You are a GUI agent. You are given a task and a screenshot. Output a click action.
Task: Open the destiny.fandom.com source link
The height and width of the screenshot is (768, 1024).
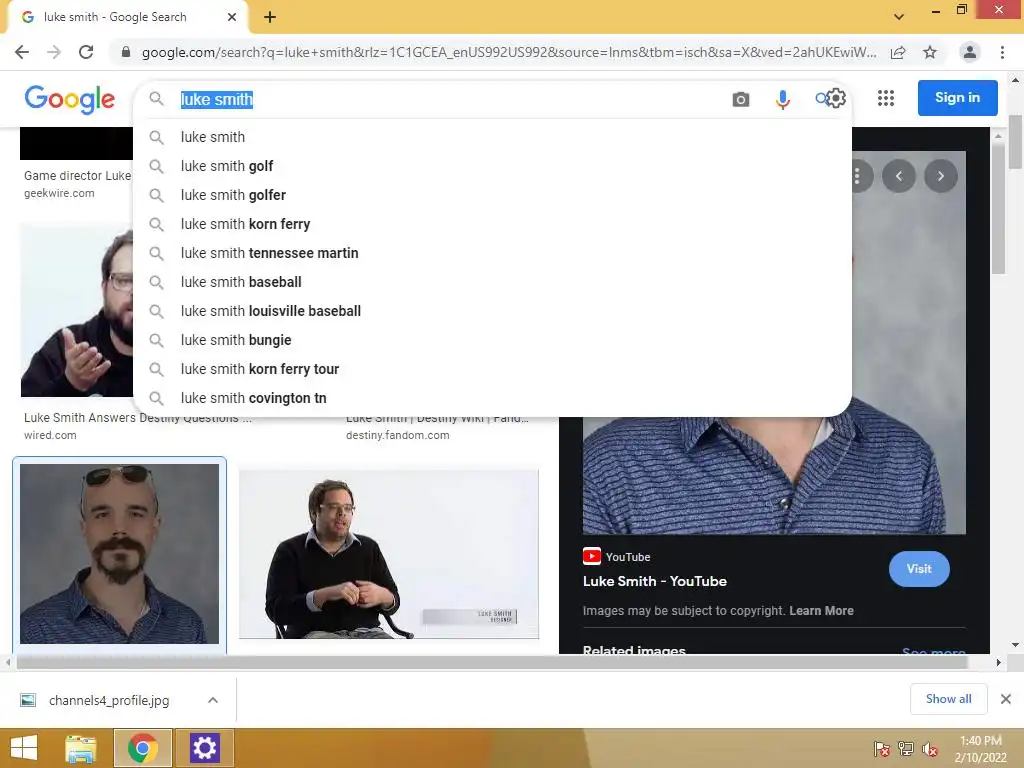398,435
